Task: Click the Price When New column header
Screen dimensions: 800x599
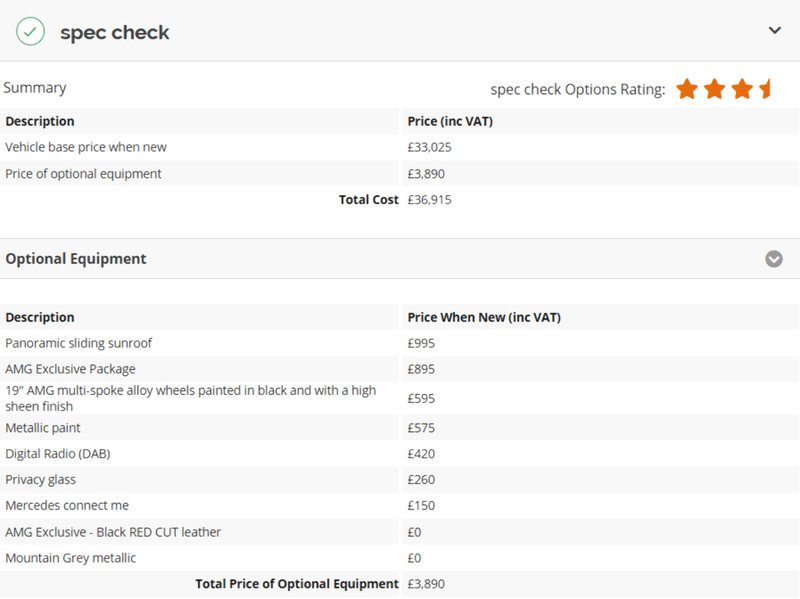Action: tap(484, 317)
